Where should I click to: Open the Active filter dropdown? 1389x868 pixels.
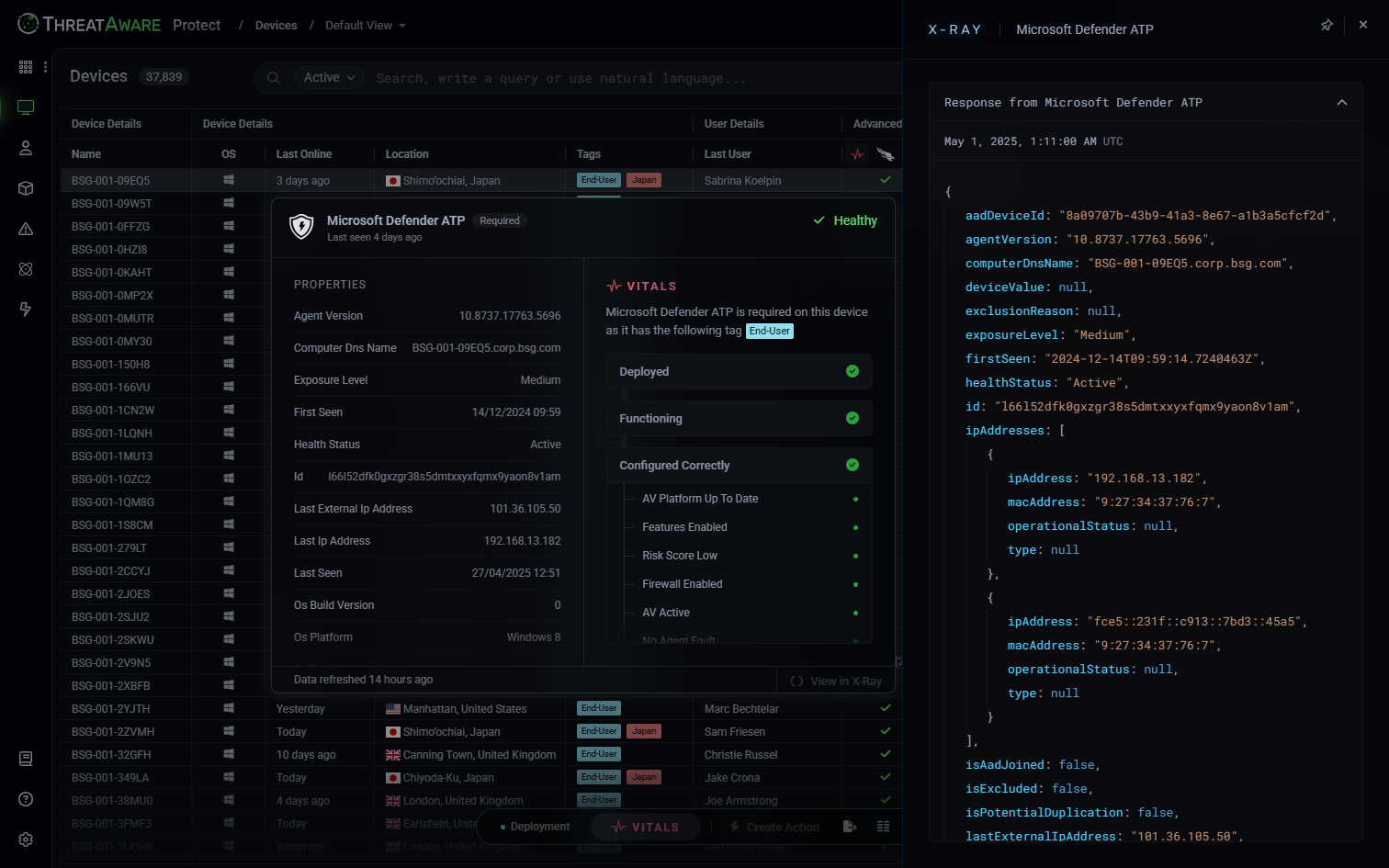click(x=329, y=78)
